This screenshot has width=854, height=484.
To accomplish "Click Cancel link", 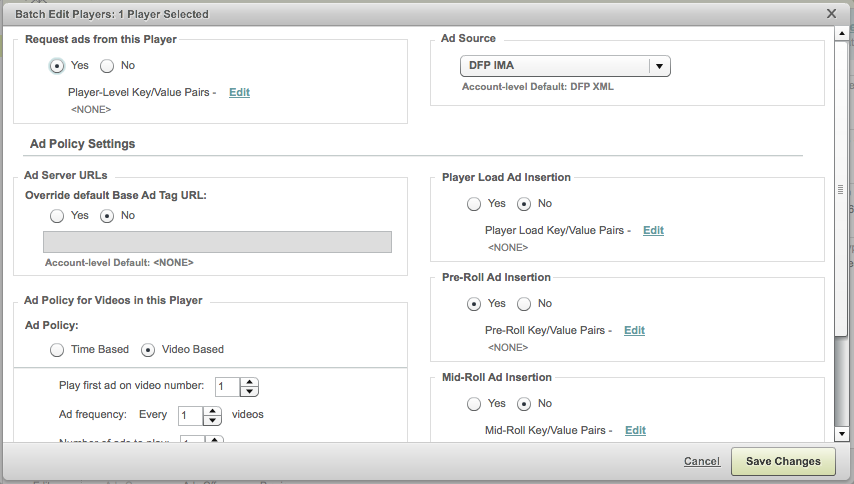I will (x=702, y=461).
